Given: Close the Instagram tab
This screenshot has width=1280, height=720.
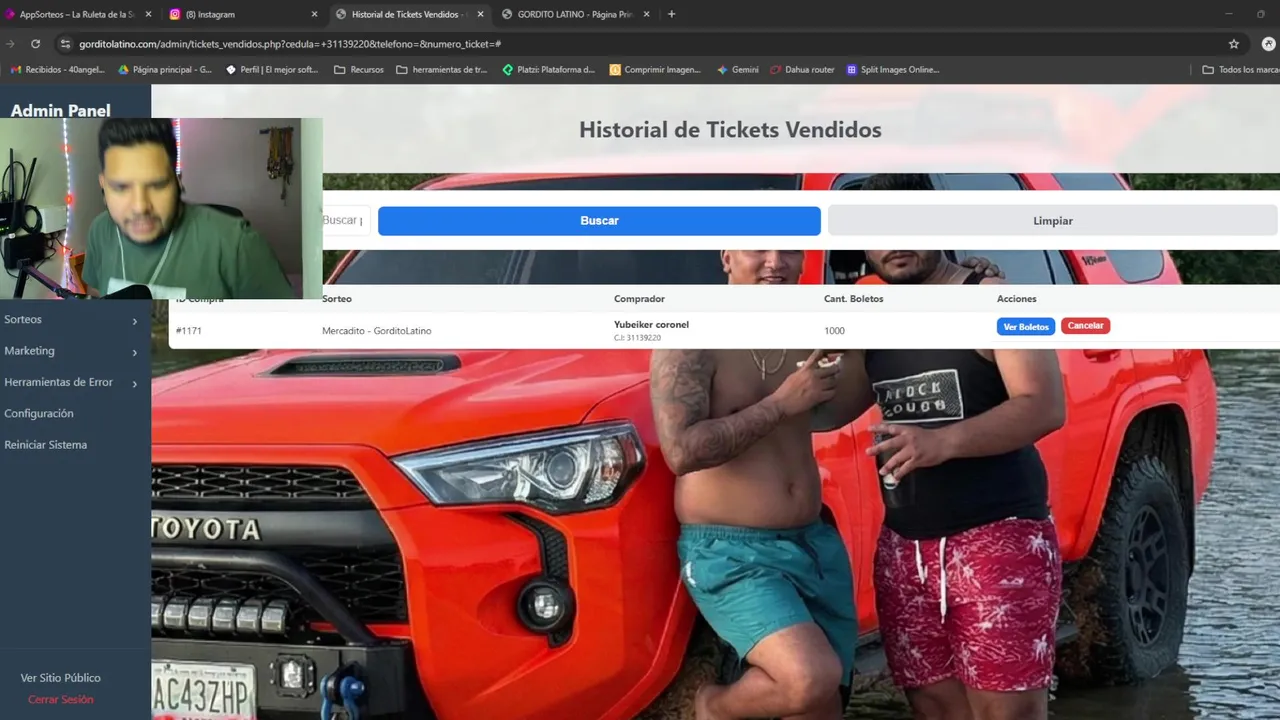Looking at the screenshot, I should [314, 14].
